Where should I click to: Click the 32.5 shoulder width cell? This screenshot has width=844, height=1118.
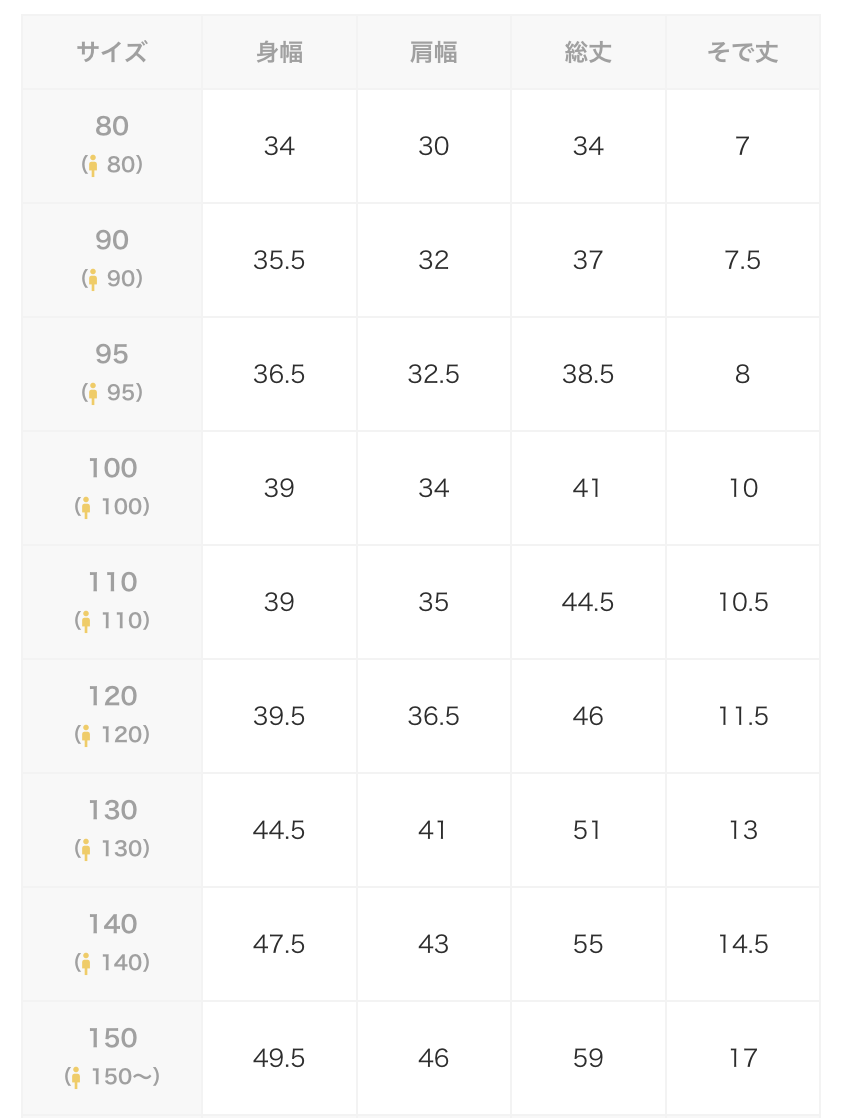(x=433, y=374)
